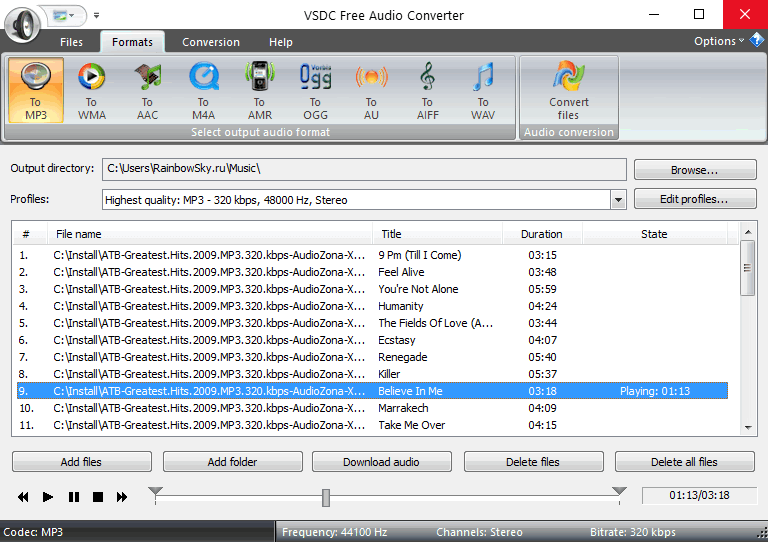Select the Take Me Over track
The image size is (768, 542).
click(372, 425)
